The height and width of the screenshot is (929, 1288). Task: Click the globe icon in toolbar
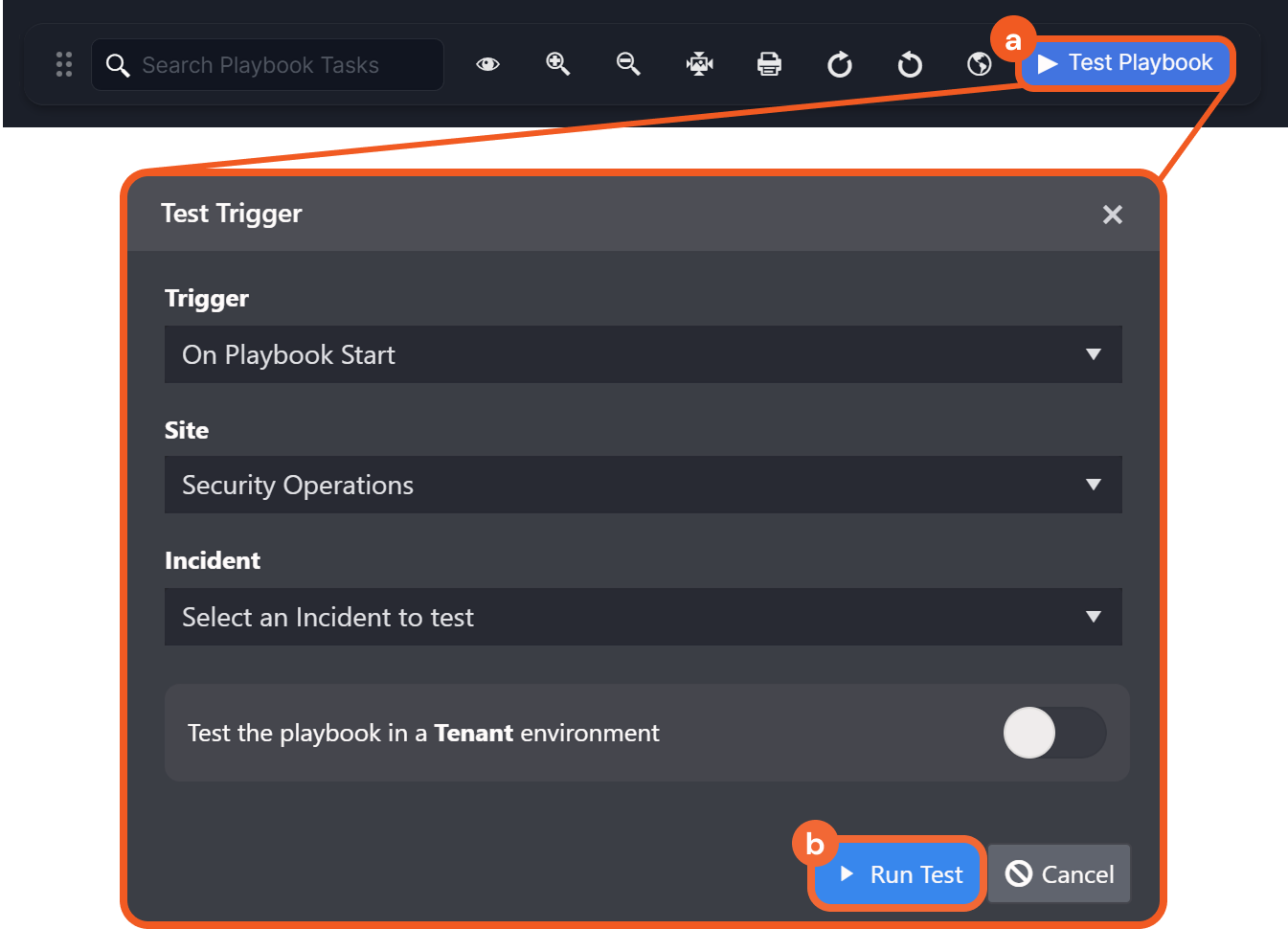(x=979, y=64)
